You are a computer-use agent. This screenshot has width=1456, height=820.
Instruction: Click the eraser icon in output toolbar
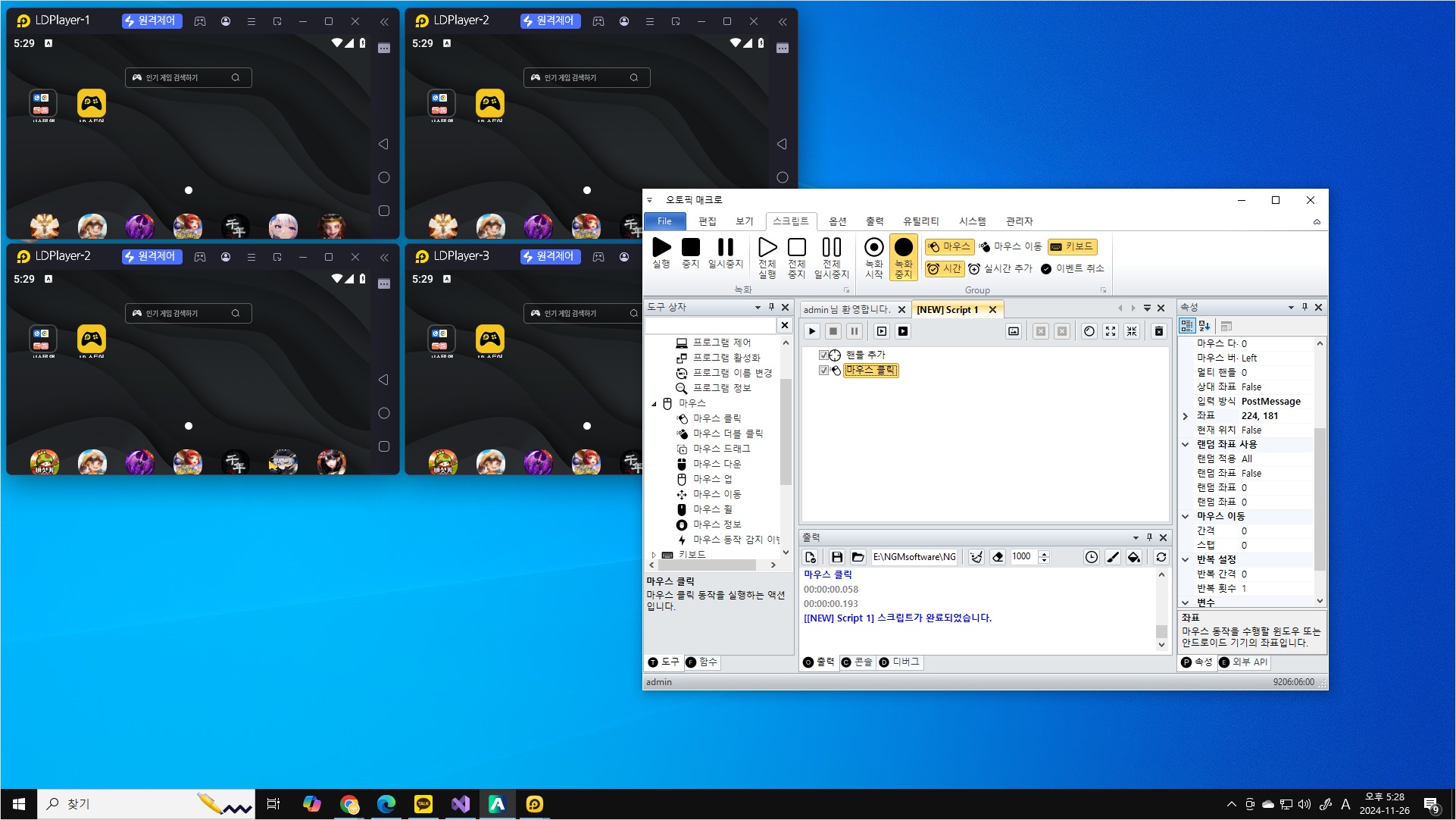click(998, 557)
